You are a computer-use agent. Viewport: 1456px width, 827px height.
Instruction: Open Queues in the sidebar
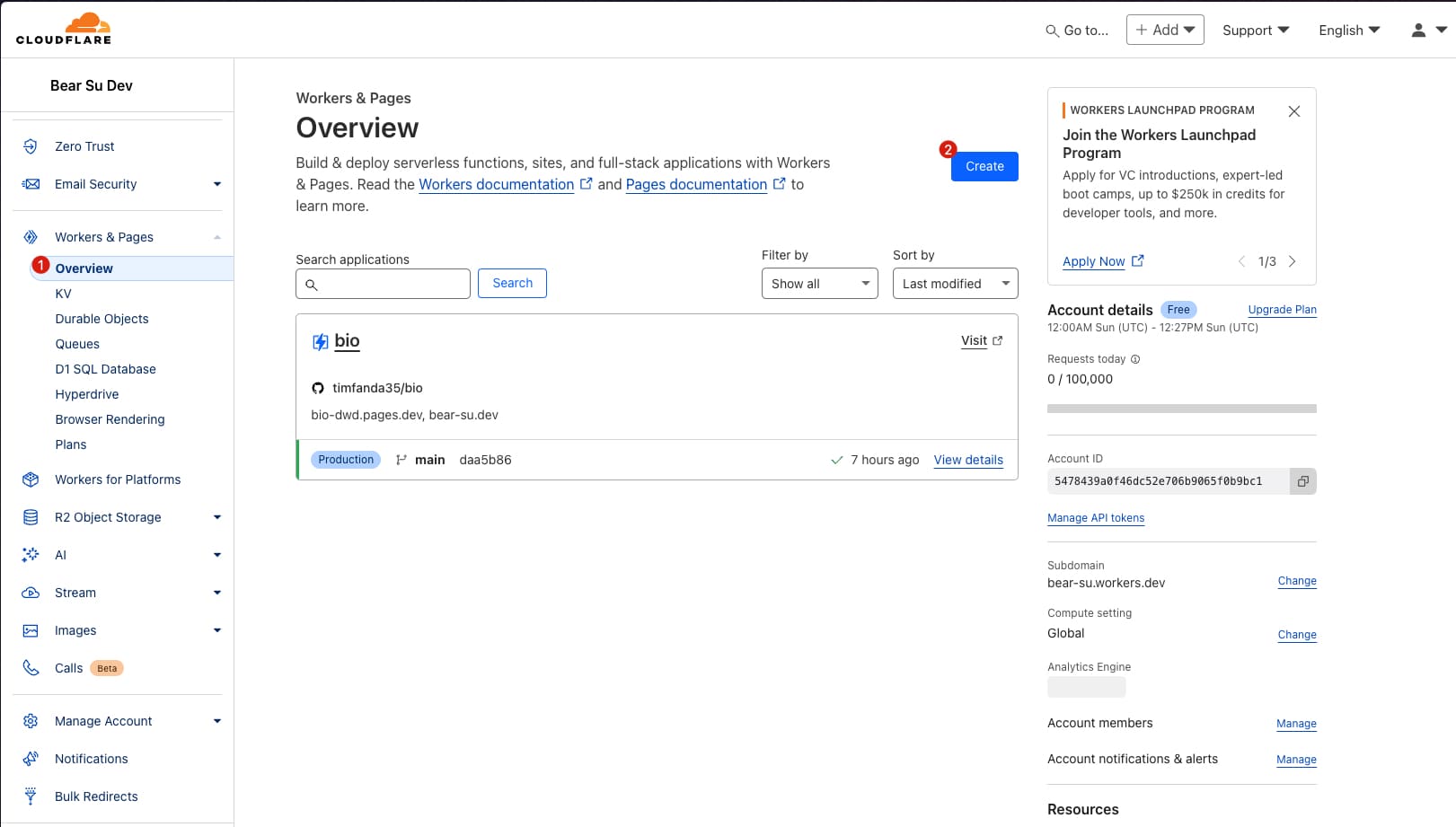(77, 344)
